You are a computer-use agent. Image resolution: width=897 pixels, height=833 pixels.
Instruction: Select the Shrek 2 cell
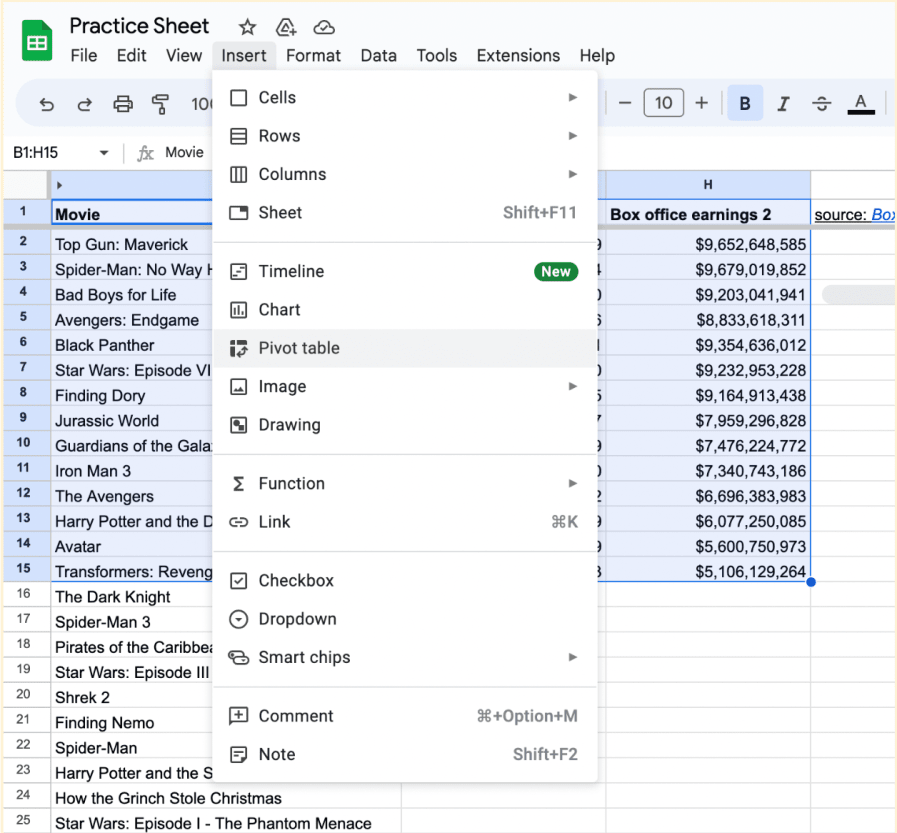coord(132,697)
